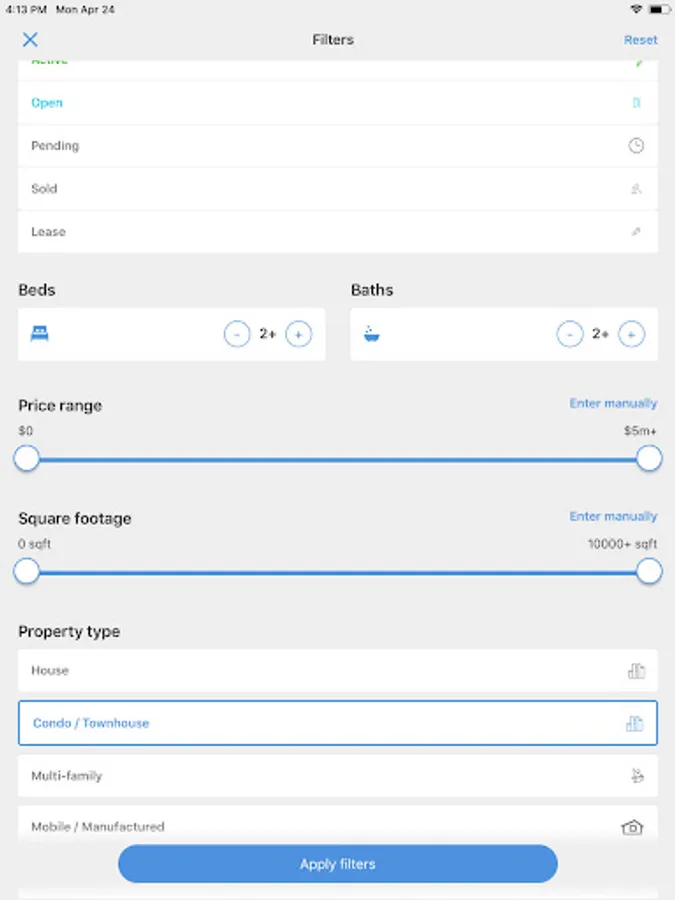Enter square footage manually
The height and width of the screenshot is (900, 675).
click(613, 517)
